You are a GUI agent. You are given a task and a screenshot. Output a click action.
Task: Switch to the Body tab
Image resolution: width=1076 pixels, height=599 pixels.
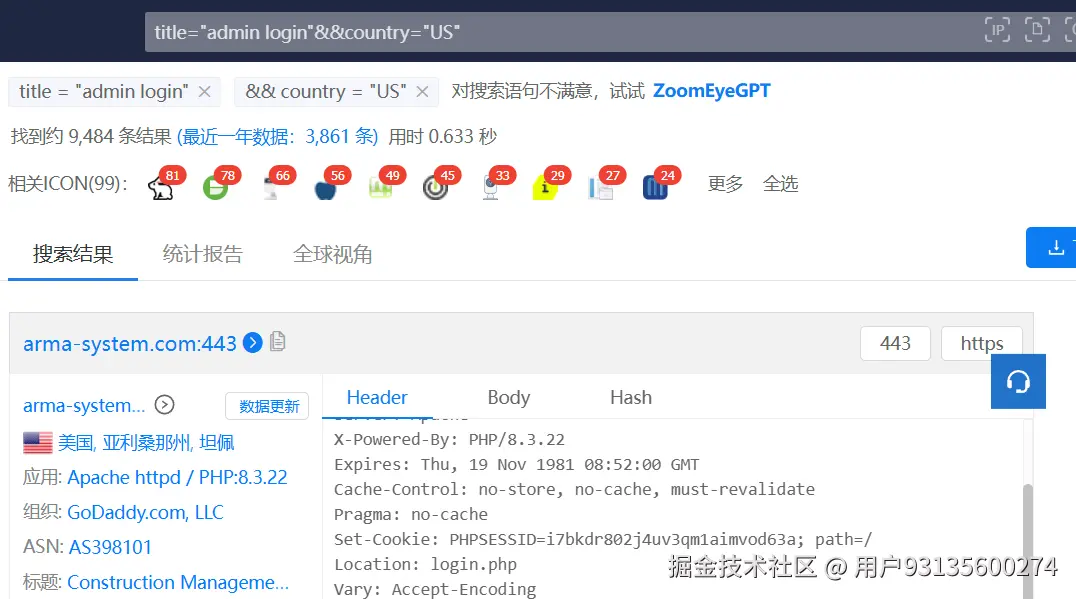pos(508,397)
